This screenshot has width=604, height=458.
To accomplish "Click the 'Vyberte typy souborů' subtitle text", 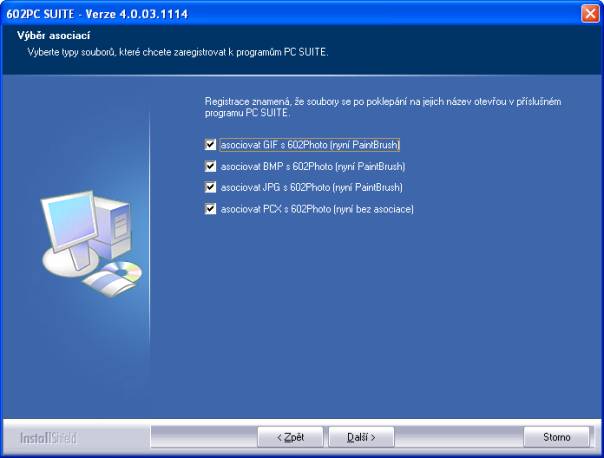I will tap(177, 50).
